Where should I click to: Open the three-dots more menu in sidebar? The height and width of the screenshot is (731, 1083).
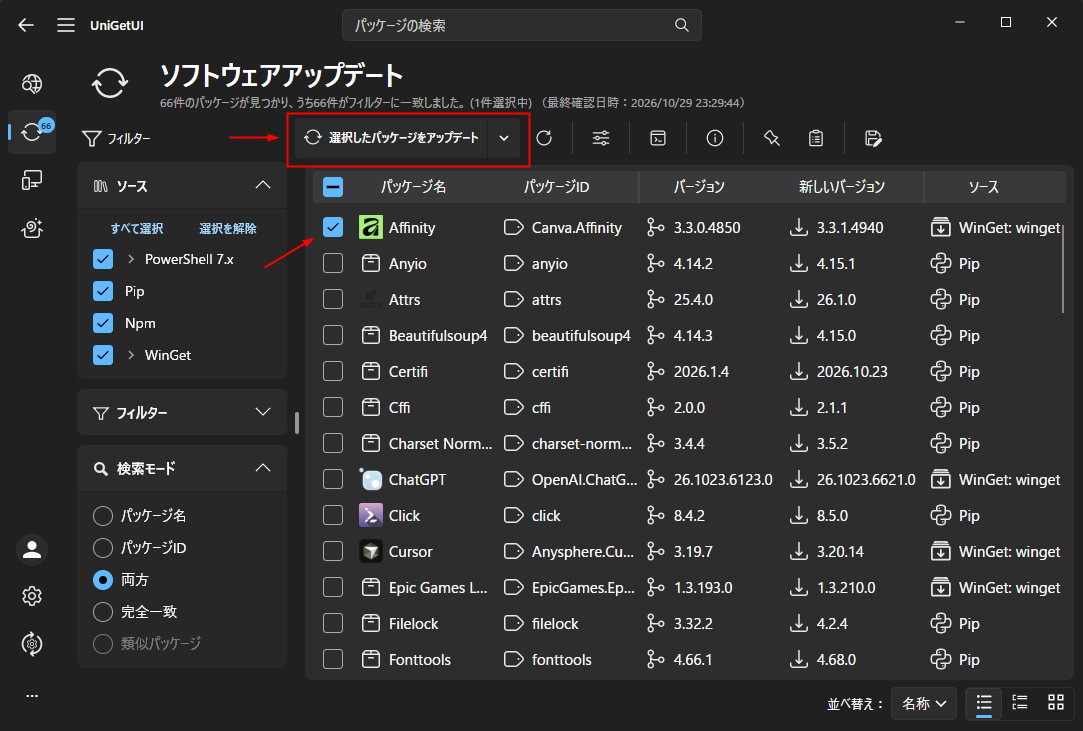[x=32, y=696]
